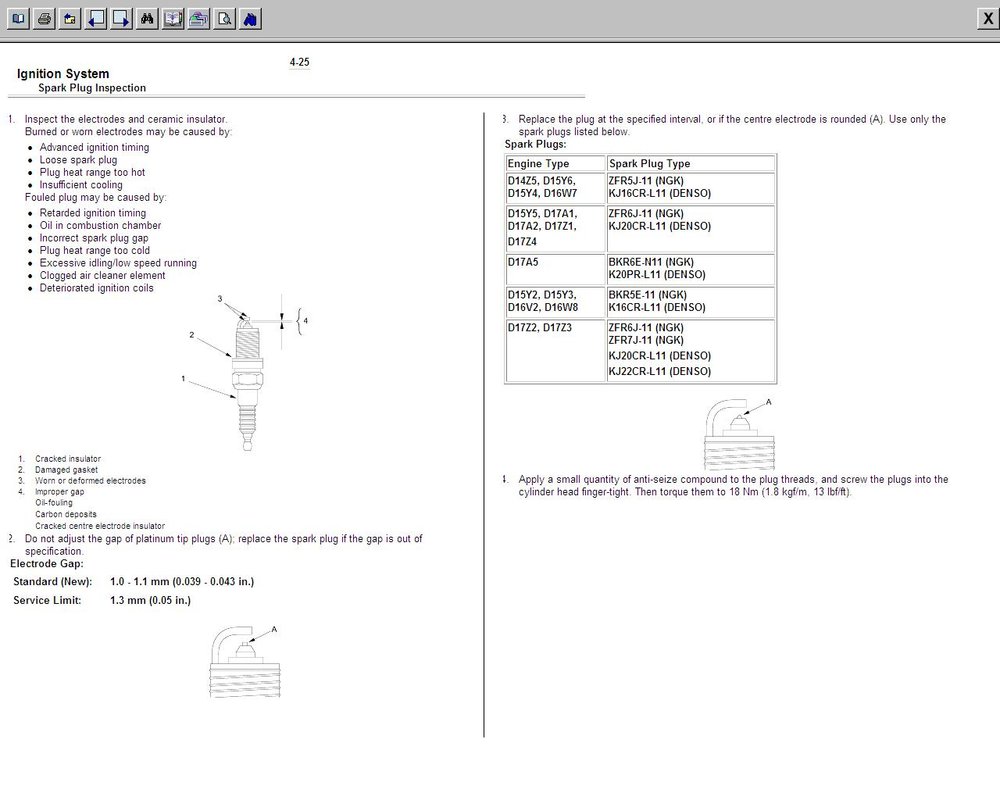The height and width of the screenshot is (800, 1000).
Task: Click the stacked file cards icon
Action: pyautogui.click(x=199, y=19)
